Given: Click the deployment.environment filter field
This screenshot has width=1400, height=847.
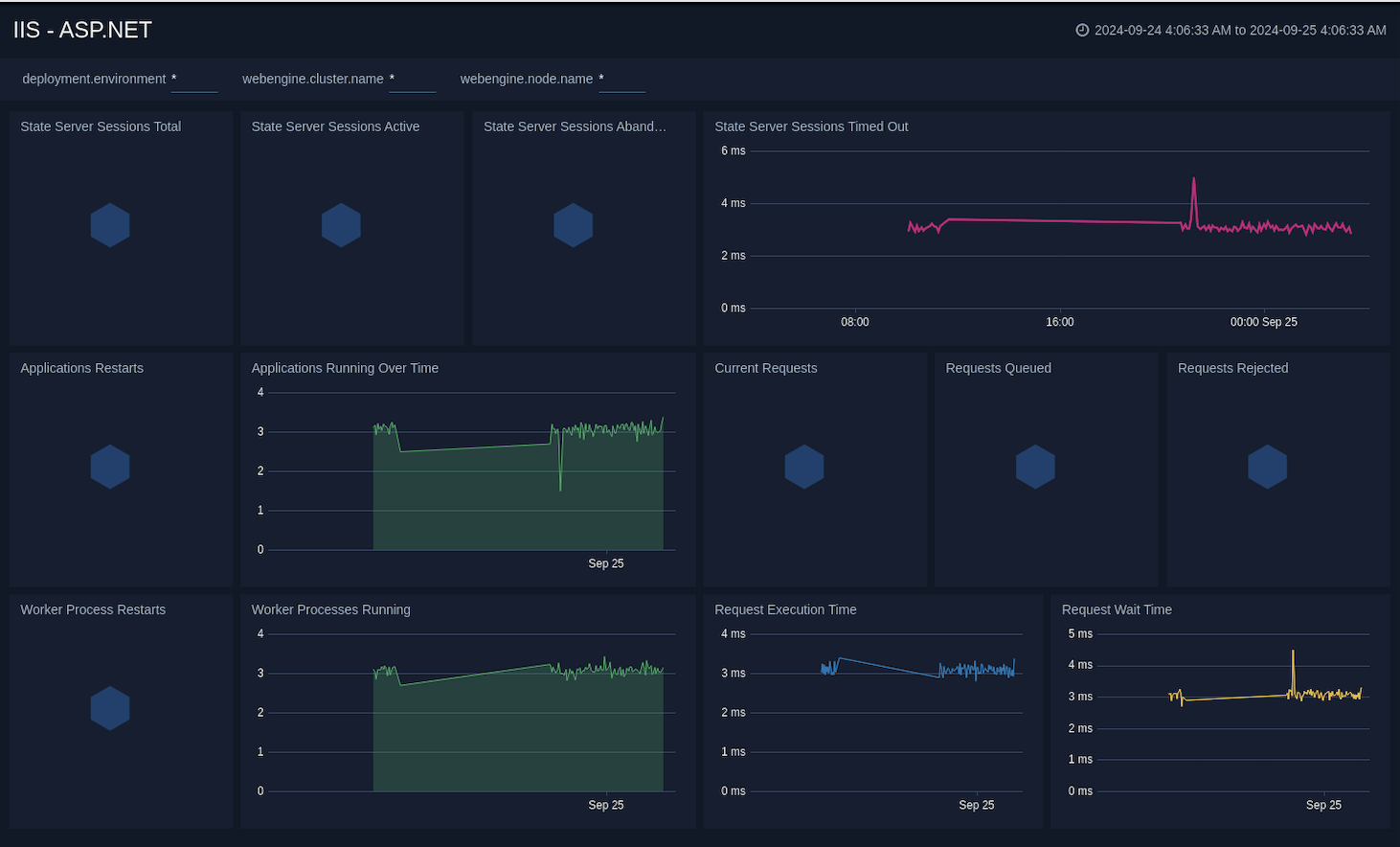Looking at the screenshot, I should click(194, 80).
